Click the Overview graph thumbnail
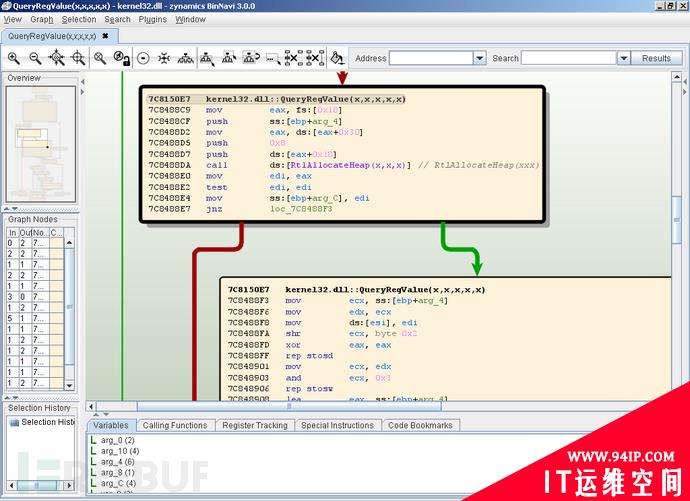This screenshot has width=690, height=501. click(40, 144)
